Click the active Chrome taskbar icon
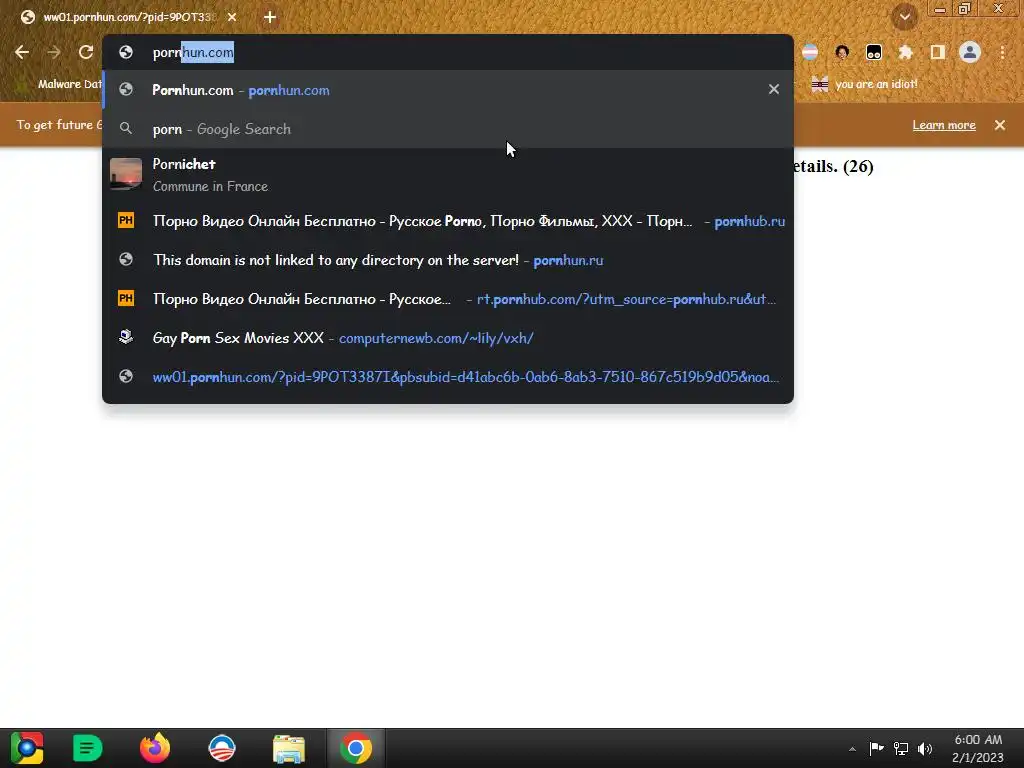The width and height of the screenshot is (1024, 768). click(356, 748)
